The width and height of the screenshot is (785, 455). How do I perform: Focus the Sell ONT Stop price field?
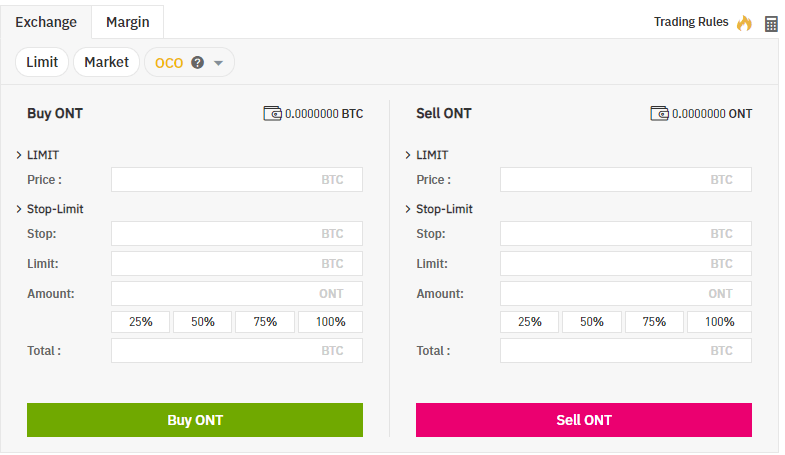[x=625, y=234]
